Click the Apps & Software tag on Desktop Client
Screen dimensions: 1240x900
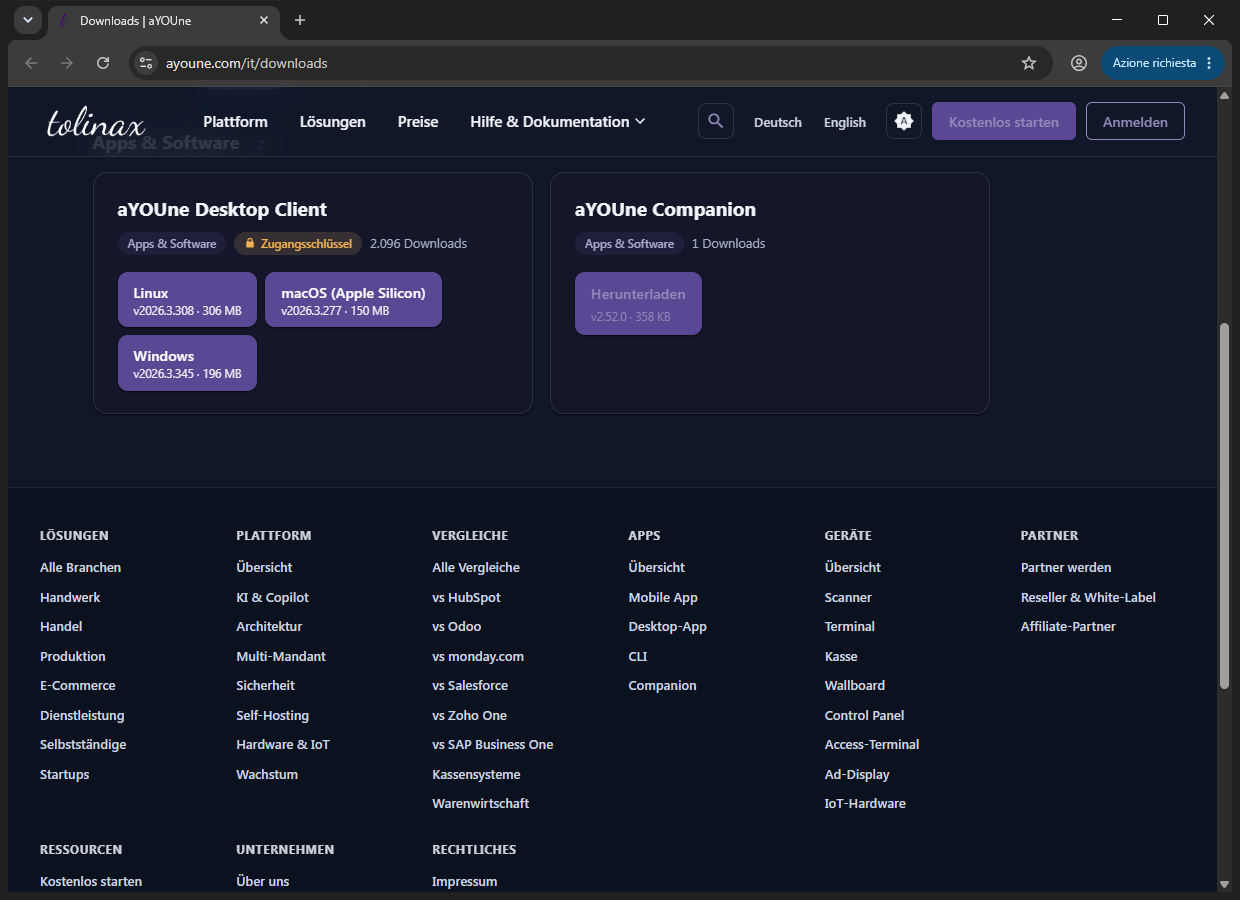(x=172, y=243)
